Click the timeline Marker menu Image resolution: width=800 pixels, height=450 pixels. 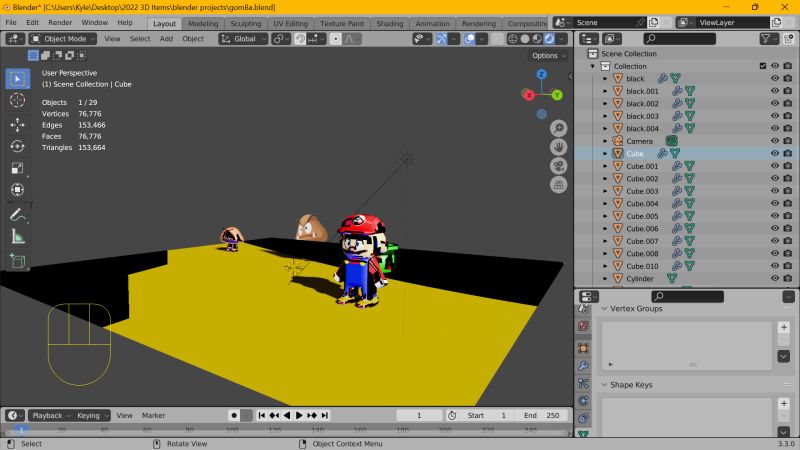click(x=153, y=415)
